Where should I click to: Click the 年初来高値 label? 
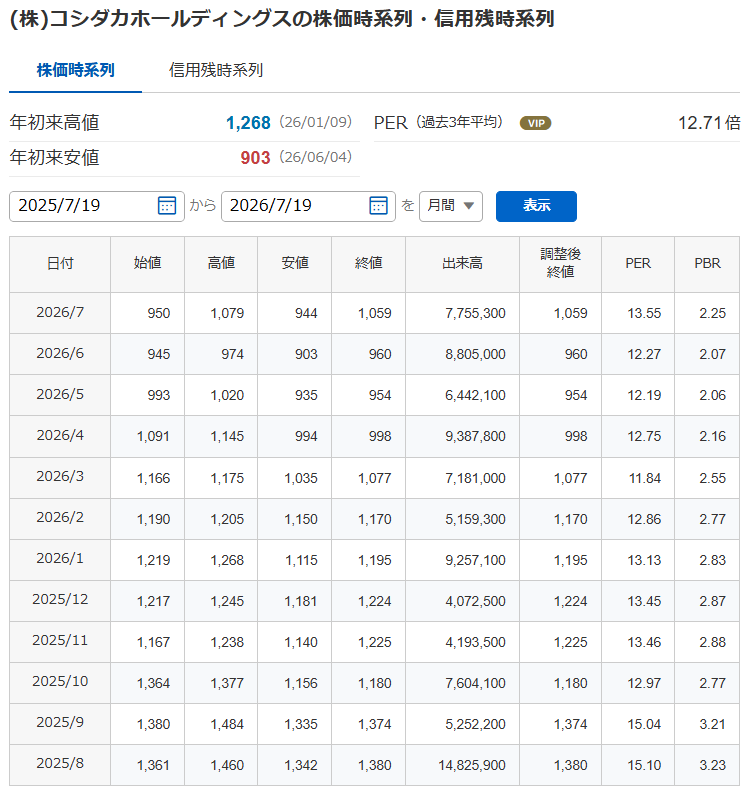(x=54, y=123)
